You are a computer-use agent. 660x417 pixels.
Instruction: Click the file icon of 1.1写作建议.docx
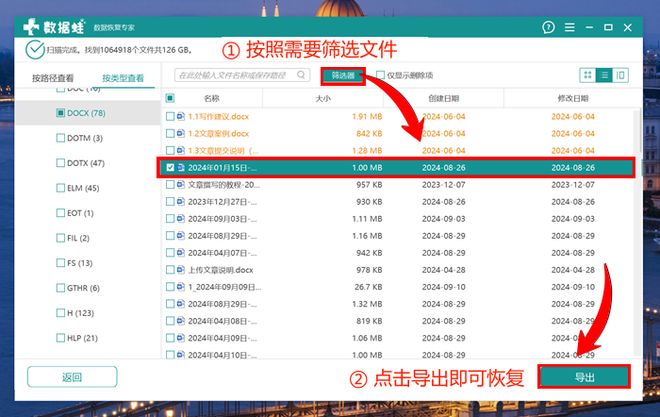[x=181, y=116]
